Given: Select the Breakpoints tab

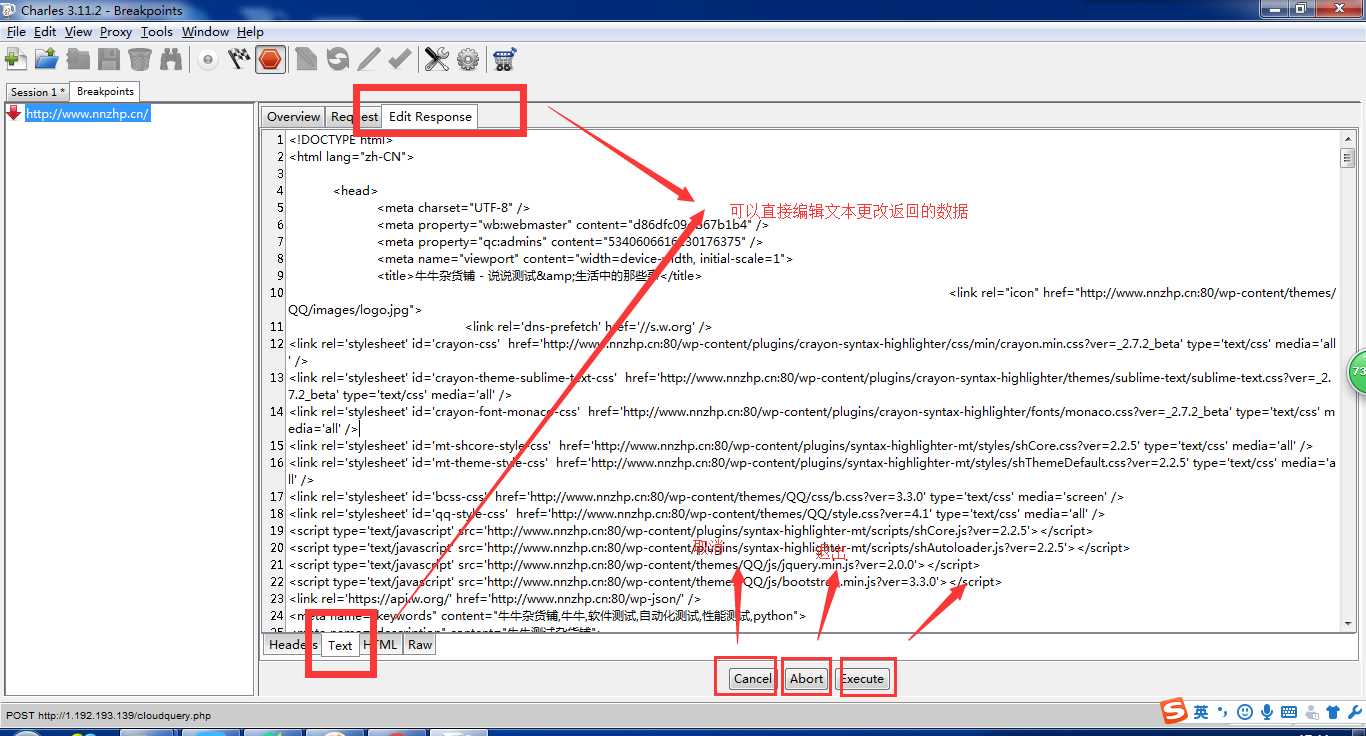Looking at the screenshot, I should point(105,91).
